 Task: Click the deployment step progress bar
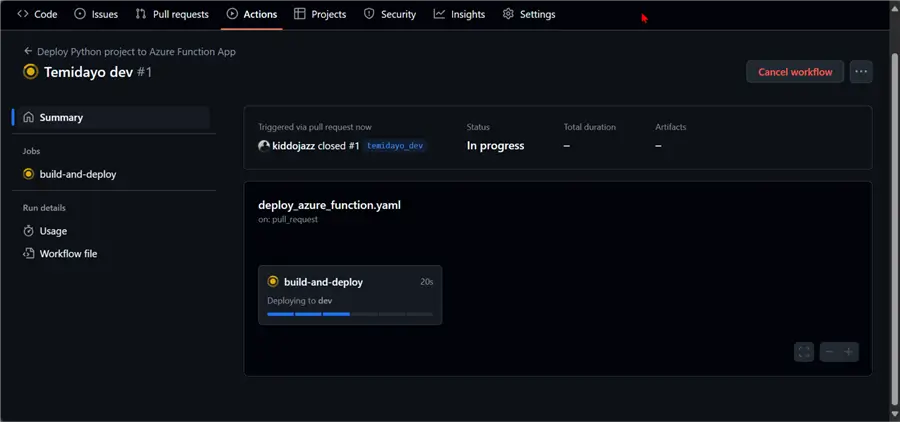coord(350,314)
